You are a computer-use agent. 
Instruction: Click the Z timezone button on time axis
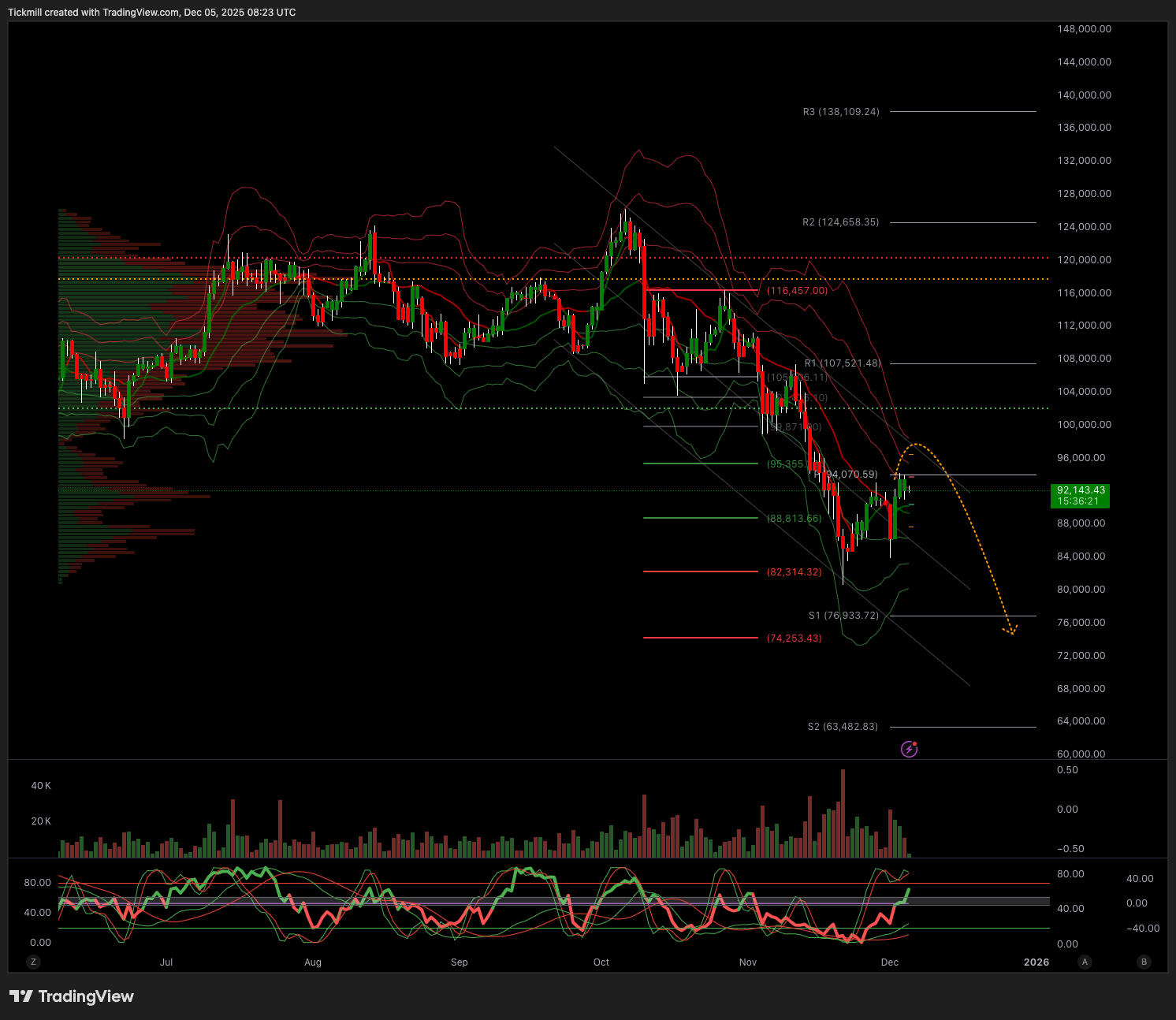point(33,962)
